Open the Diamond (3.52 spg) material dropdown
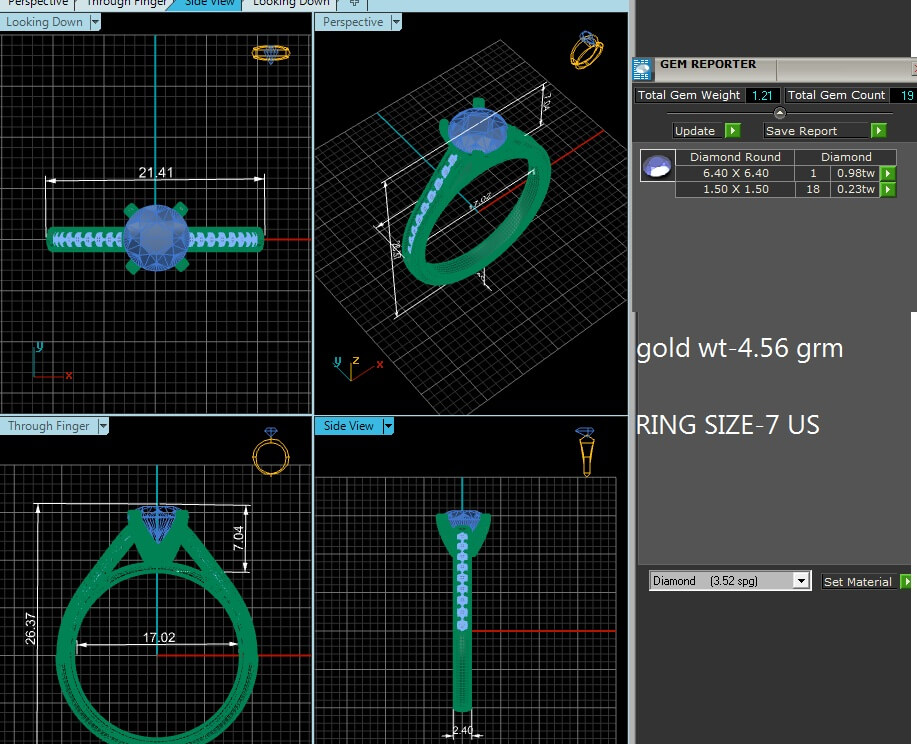 [x=799, y=581]
